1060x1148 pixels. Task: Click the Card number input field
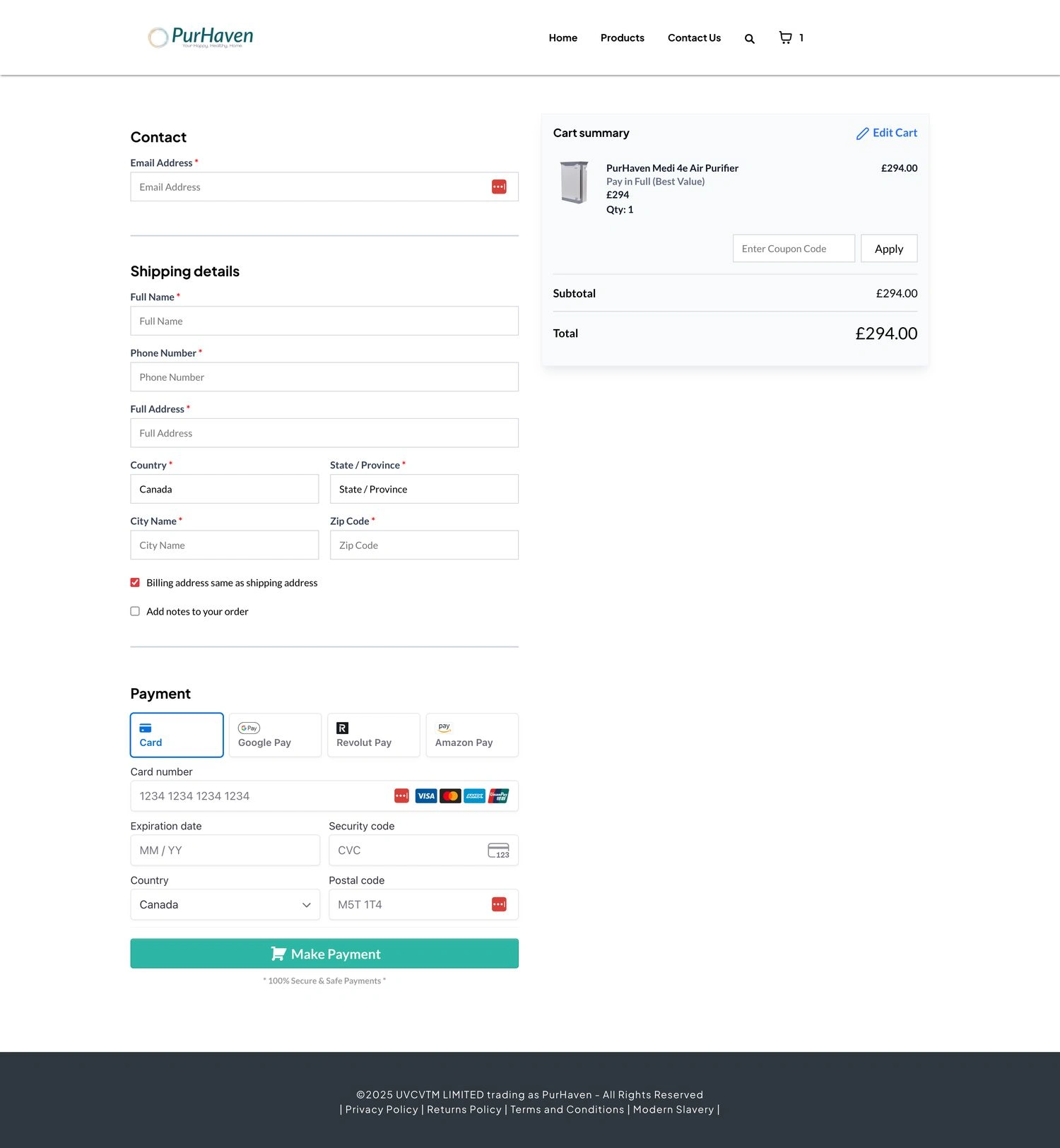click(x=324, y=796)
